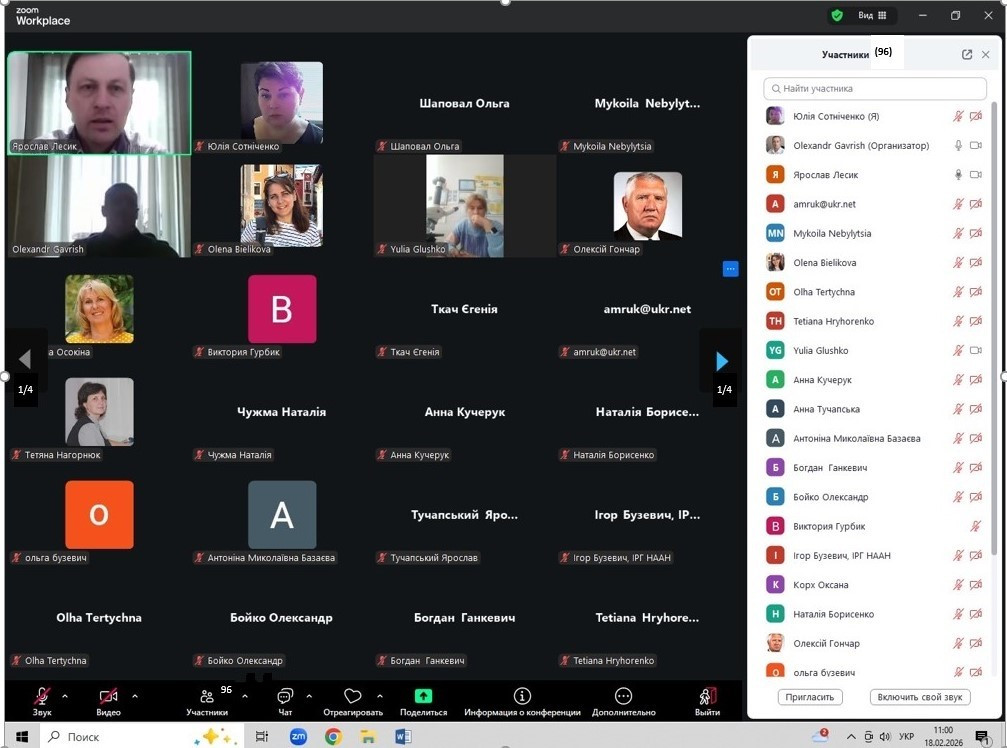
Task: Click the Выйти leave meeting icon
Action: [x=707, y=696]
